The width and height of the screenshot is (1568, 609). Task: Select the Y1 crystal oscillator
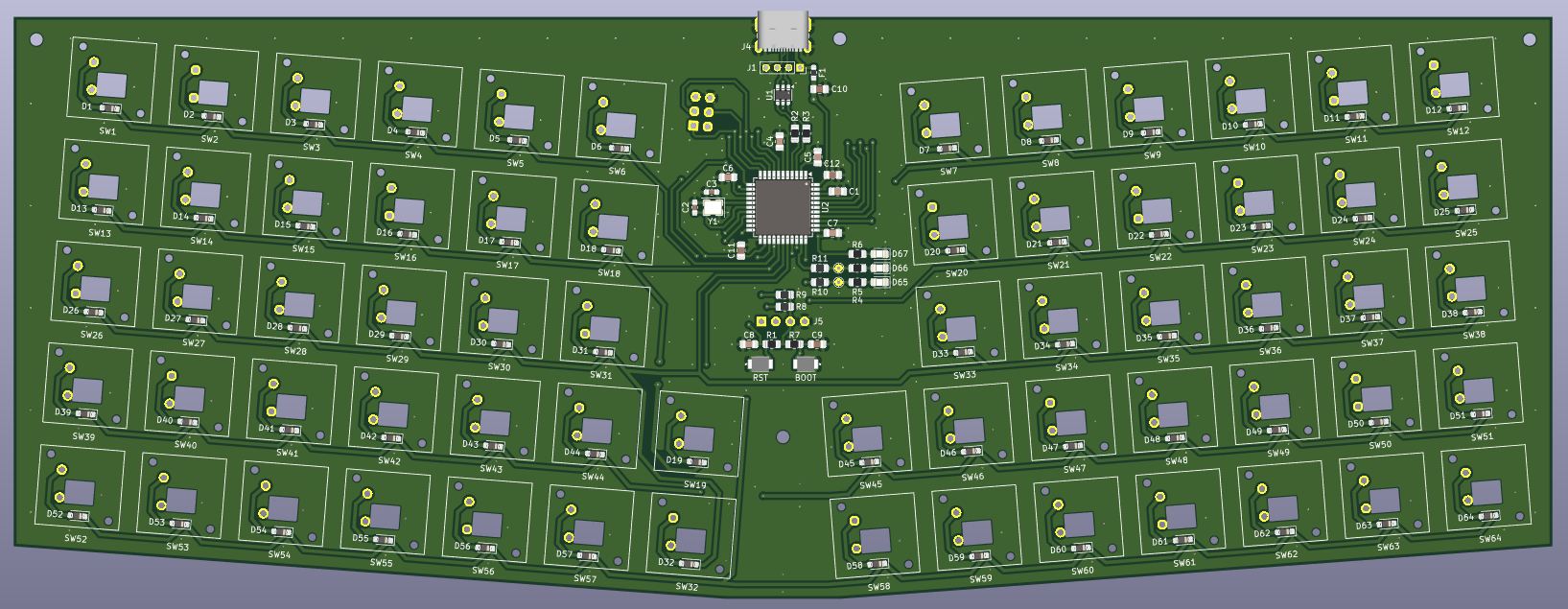(713, 206)
